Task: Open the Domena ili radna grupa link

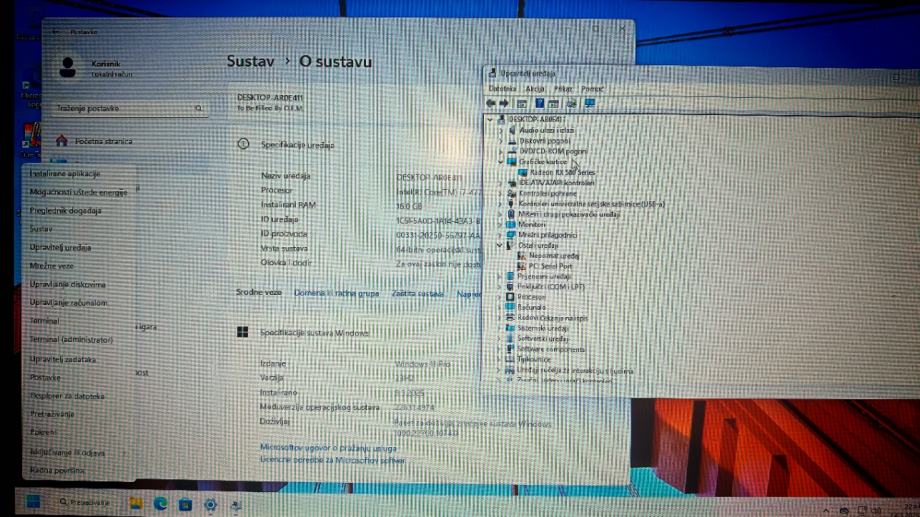Action: [336, 293]
